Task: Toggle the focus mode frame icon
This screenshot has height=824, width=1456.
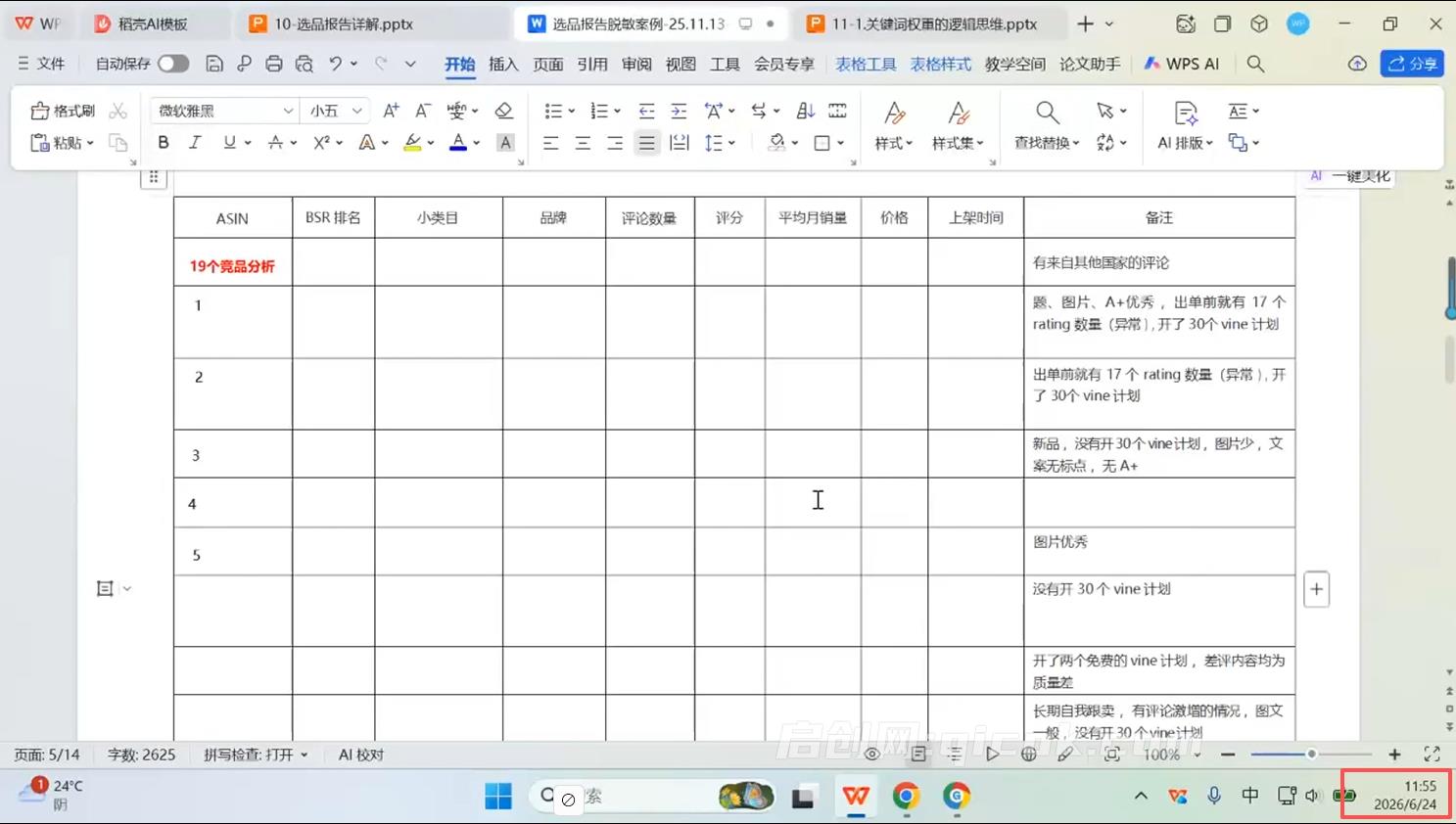Action: point(1111,755)
